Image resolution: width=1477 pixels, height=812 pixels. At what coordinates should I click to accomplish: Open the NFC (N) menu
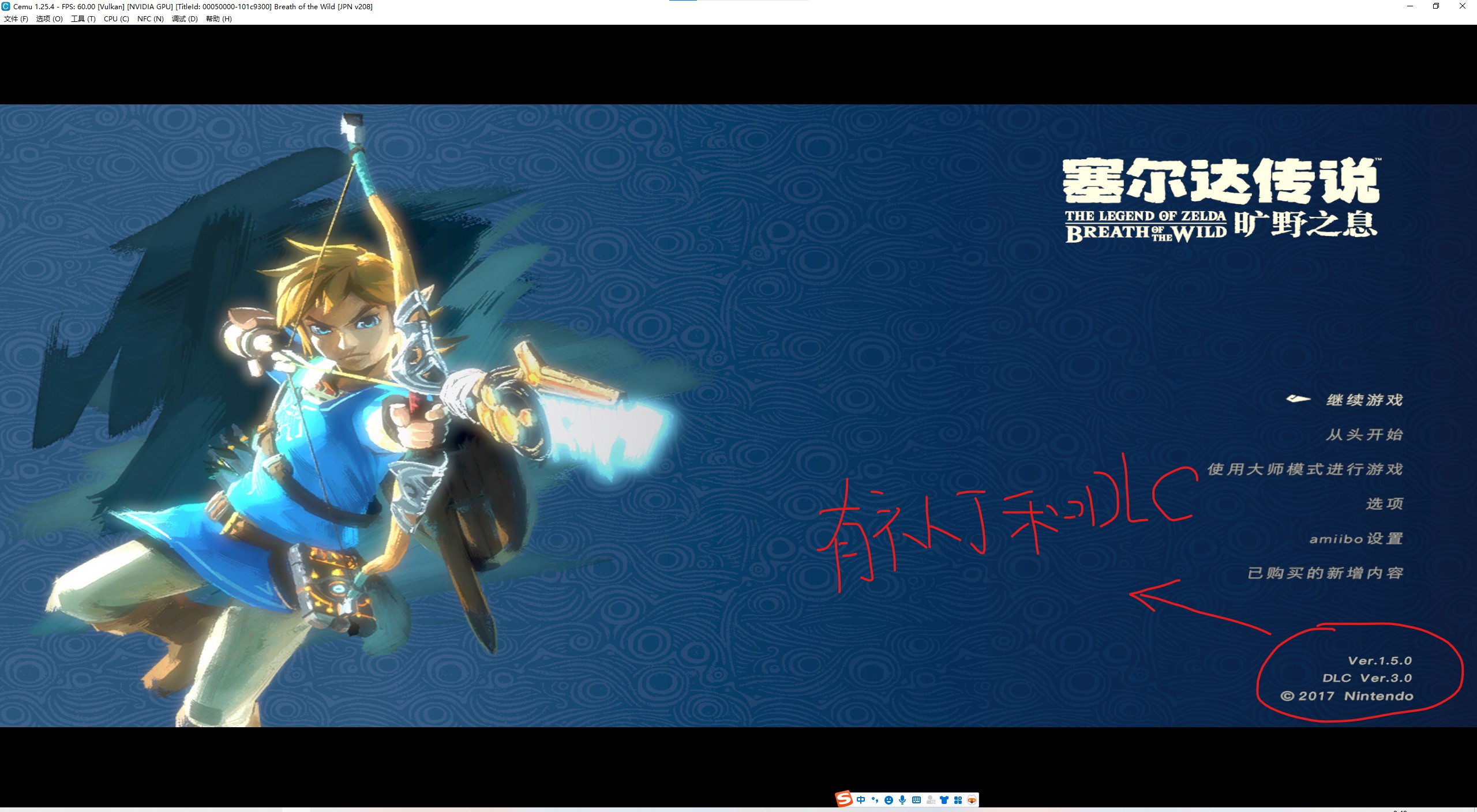pos(150,18)
